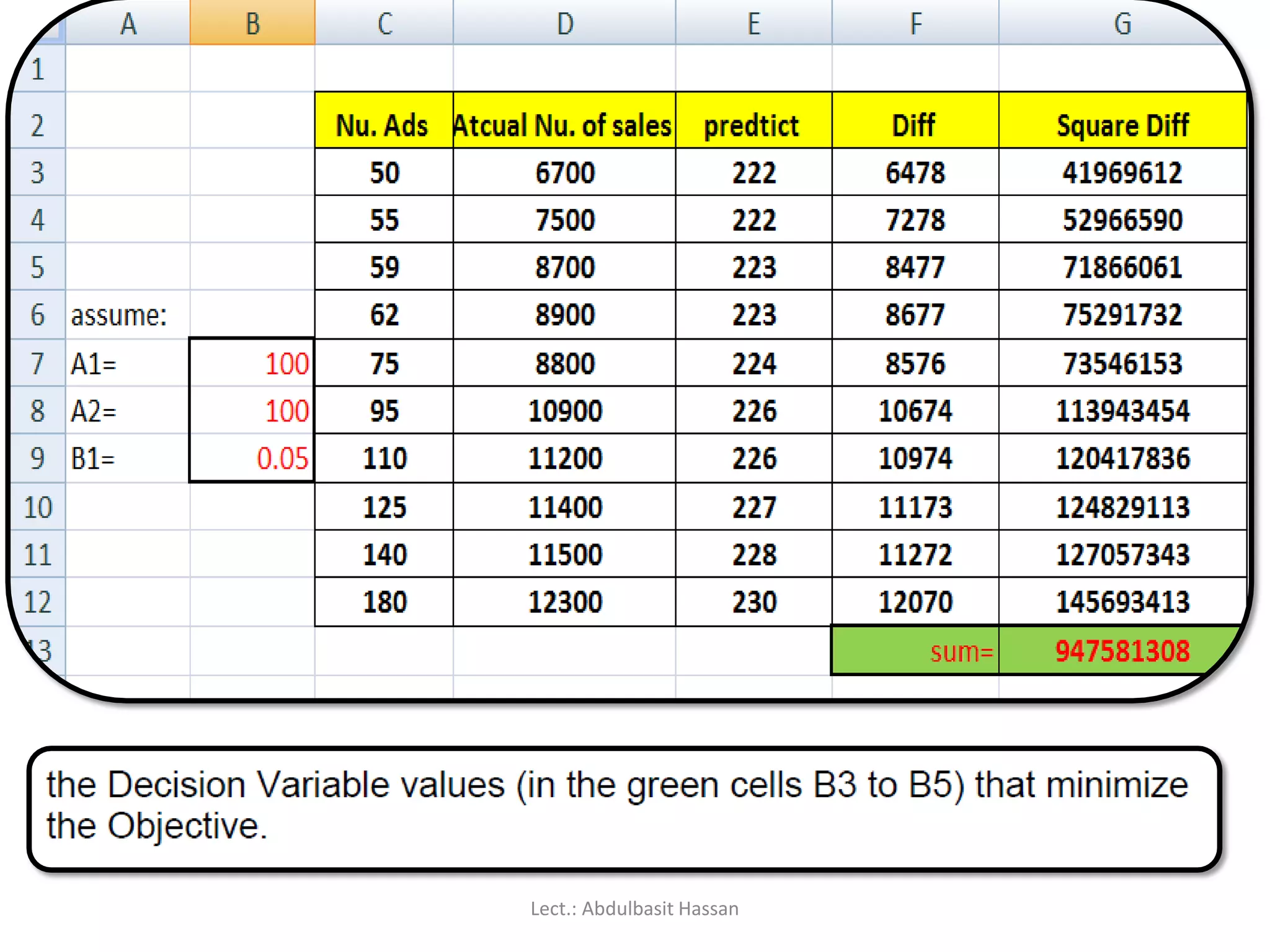This screenshot has height=952, width=1270.
Task: Select the Diff value 6478
Action: click(915, 172)
